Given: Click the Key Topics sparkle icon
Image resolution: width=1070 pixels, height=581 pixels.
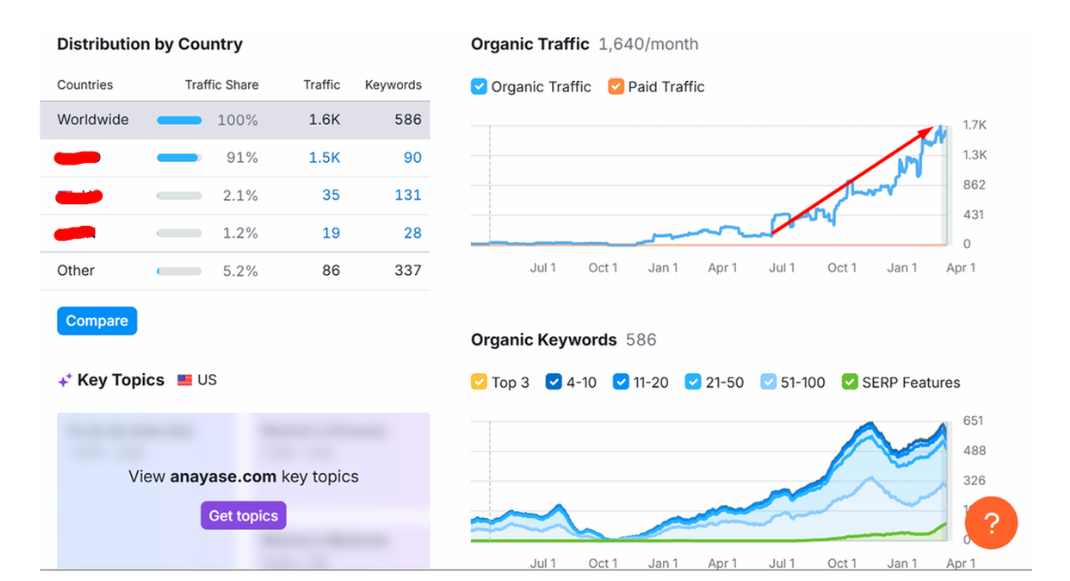Looking at the screenshot, I should pos(64,380).
